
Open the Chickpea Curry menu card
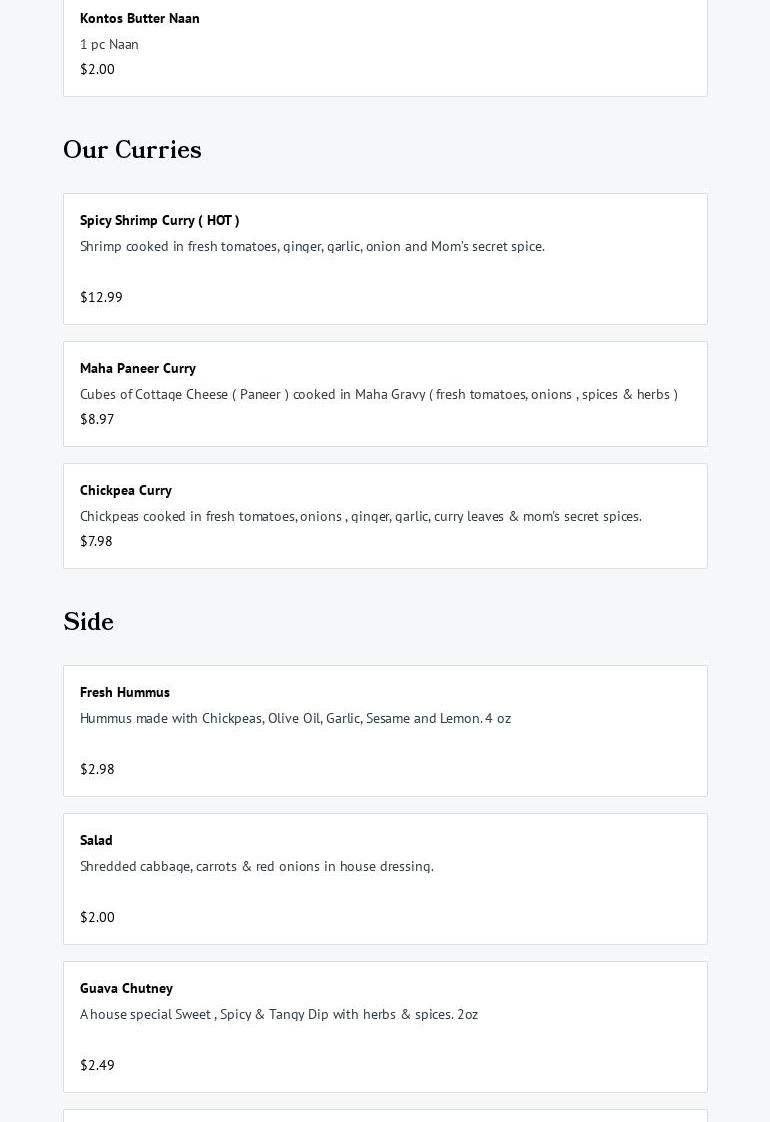pyautogui.click(x=385, y=516)
